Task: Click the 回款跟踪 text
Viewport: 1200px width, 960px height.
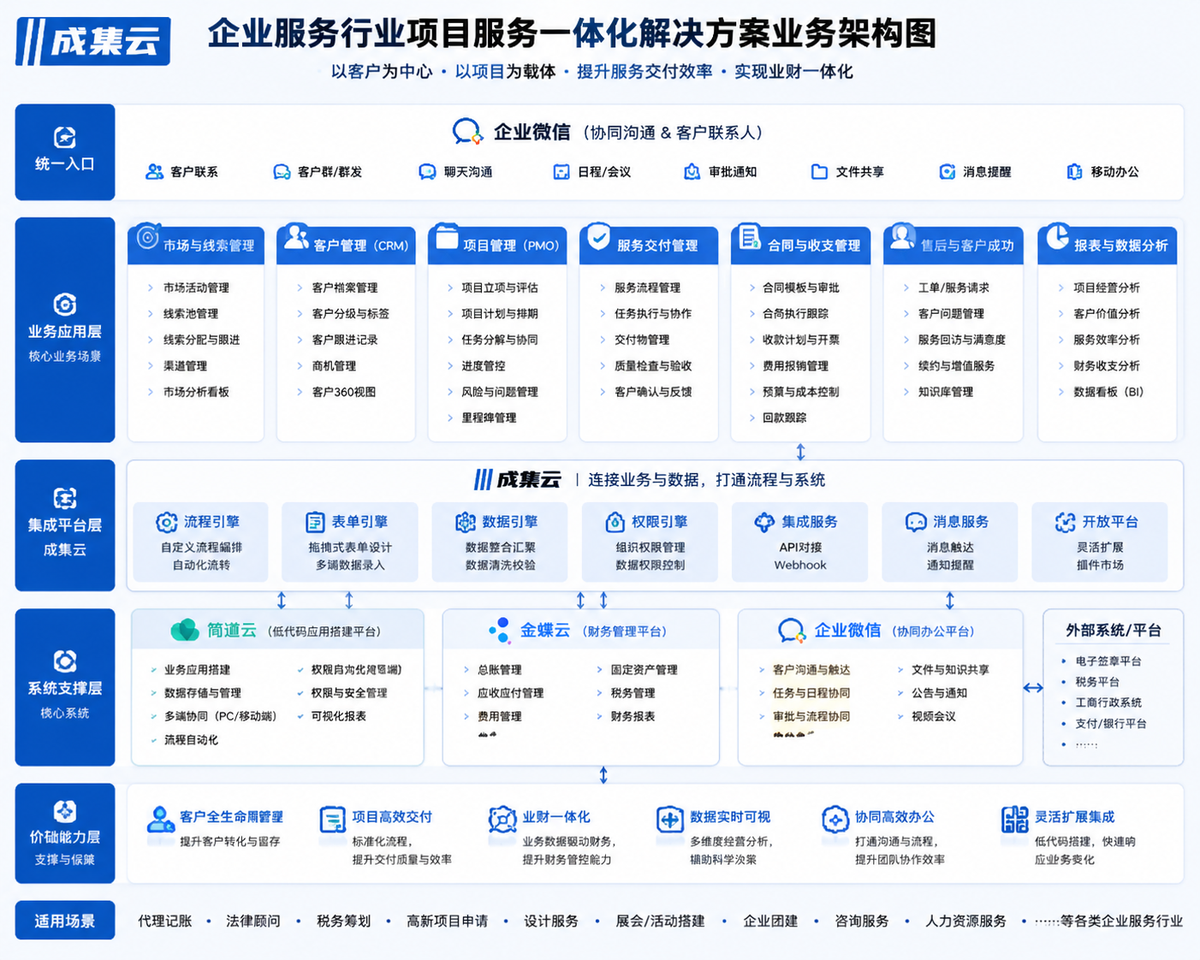Action: coord(785,418)
